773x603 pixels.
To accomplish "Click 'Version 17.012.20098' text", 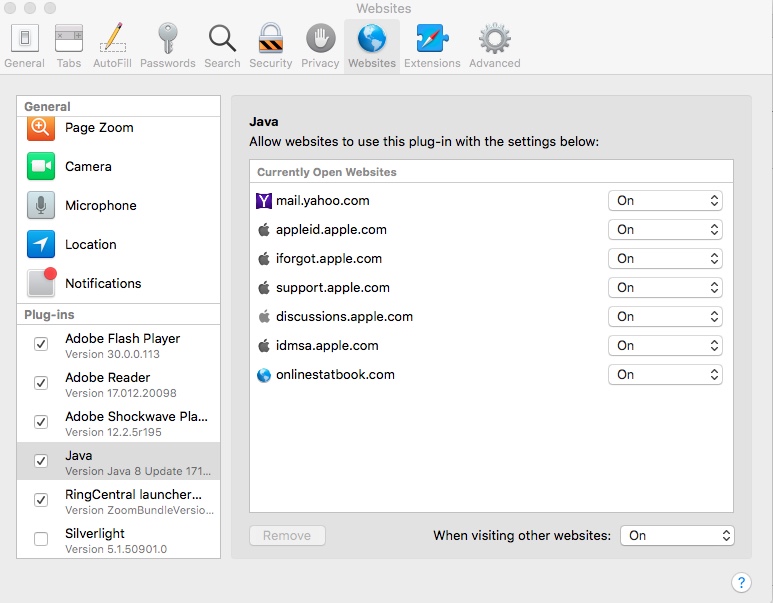I will 121,393.
